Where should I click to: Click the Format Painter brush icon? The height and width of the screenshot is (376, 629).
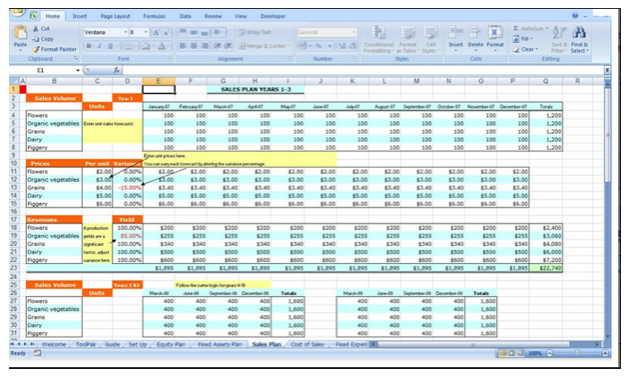pyautogui.click(x=36, y=49)
